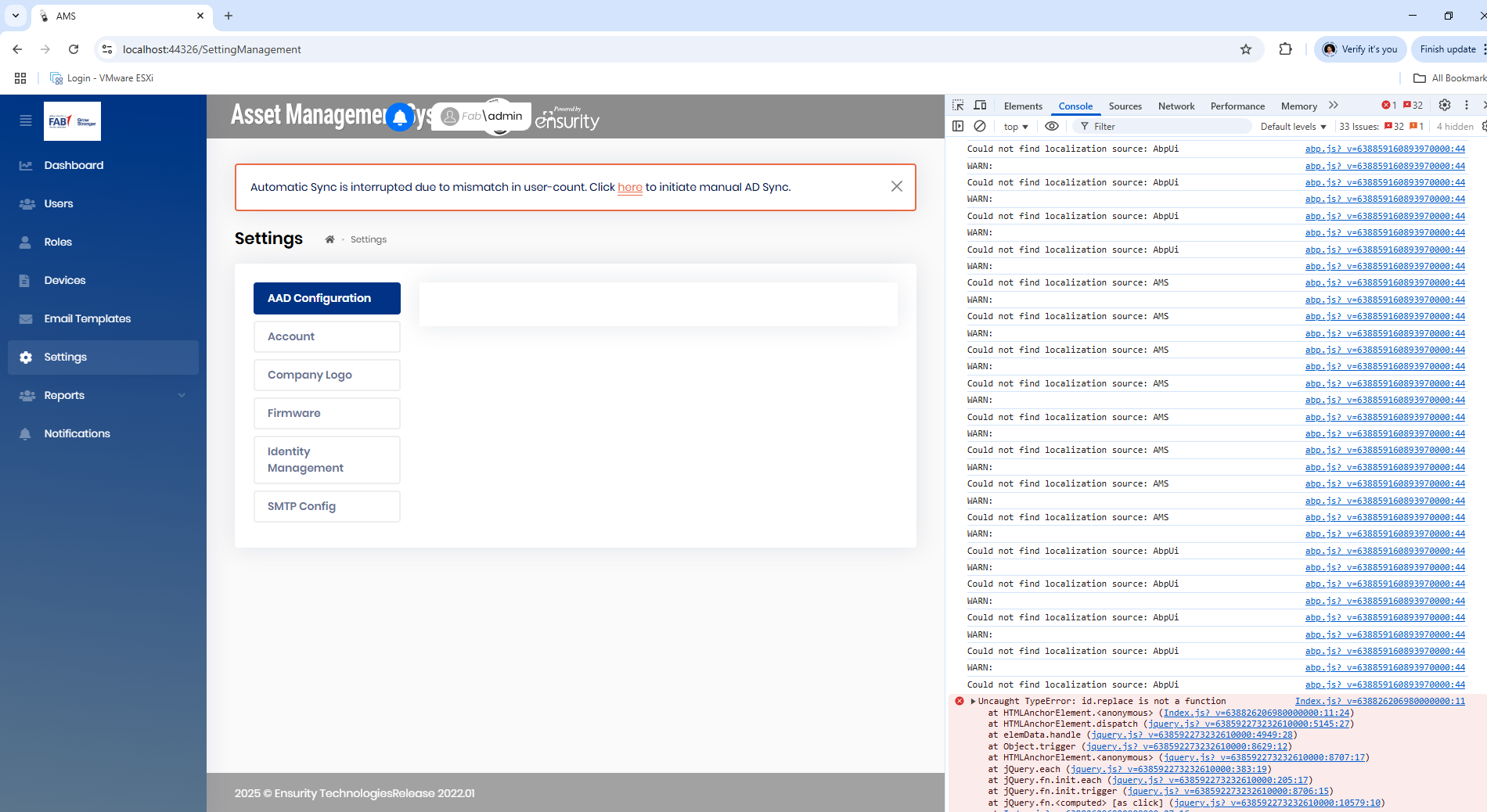
Task: Open the DevTools settings gear
Action: pyautogui.click(x=1445, y=106)
